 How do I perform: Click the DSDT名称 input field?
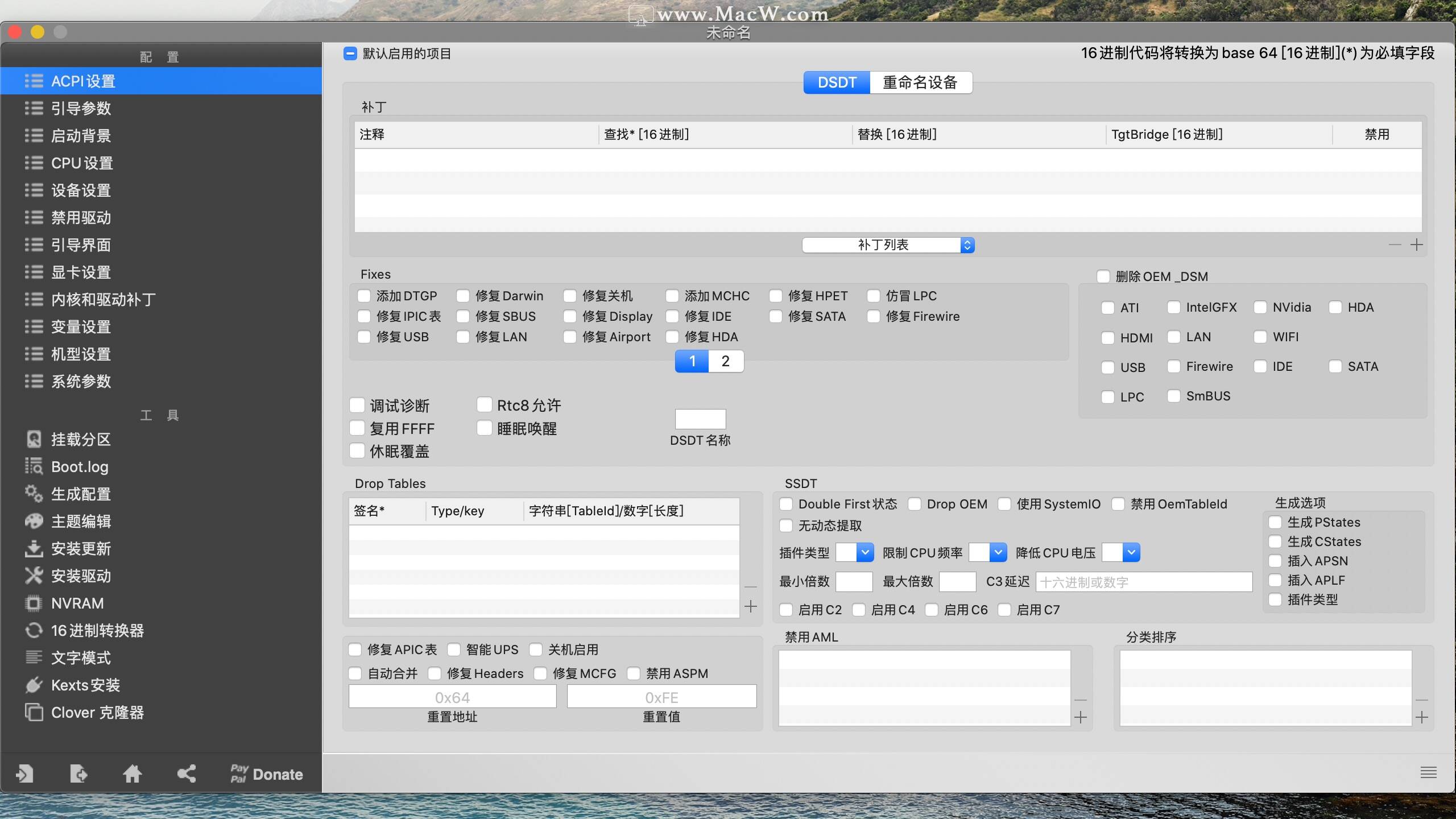(x=700, y=419)
